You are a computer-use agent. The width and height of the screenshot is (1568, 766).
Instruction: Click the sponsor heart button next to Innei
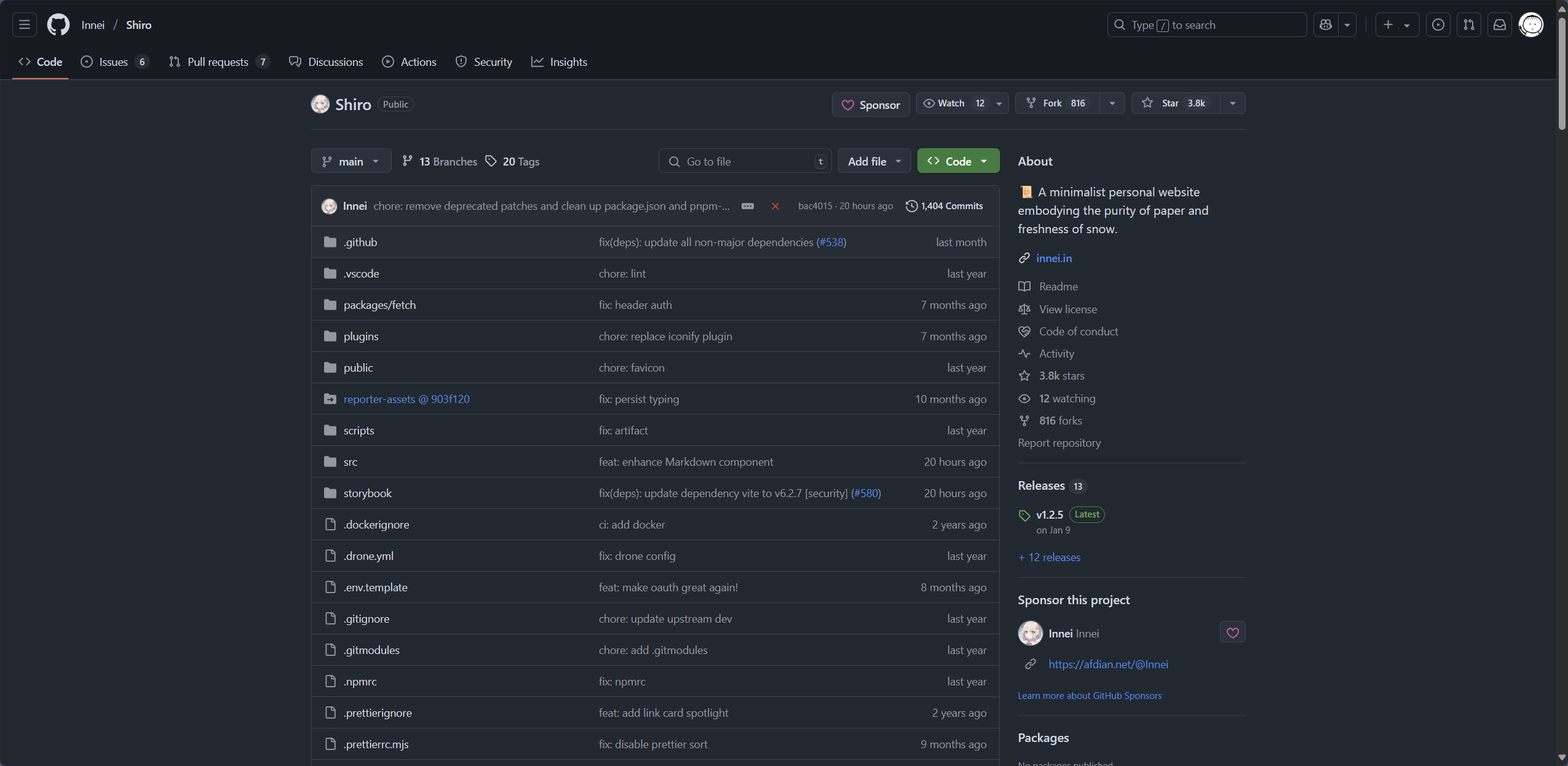1232,632
